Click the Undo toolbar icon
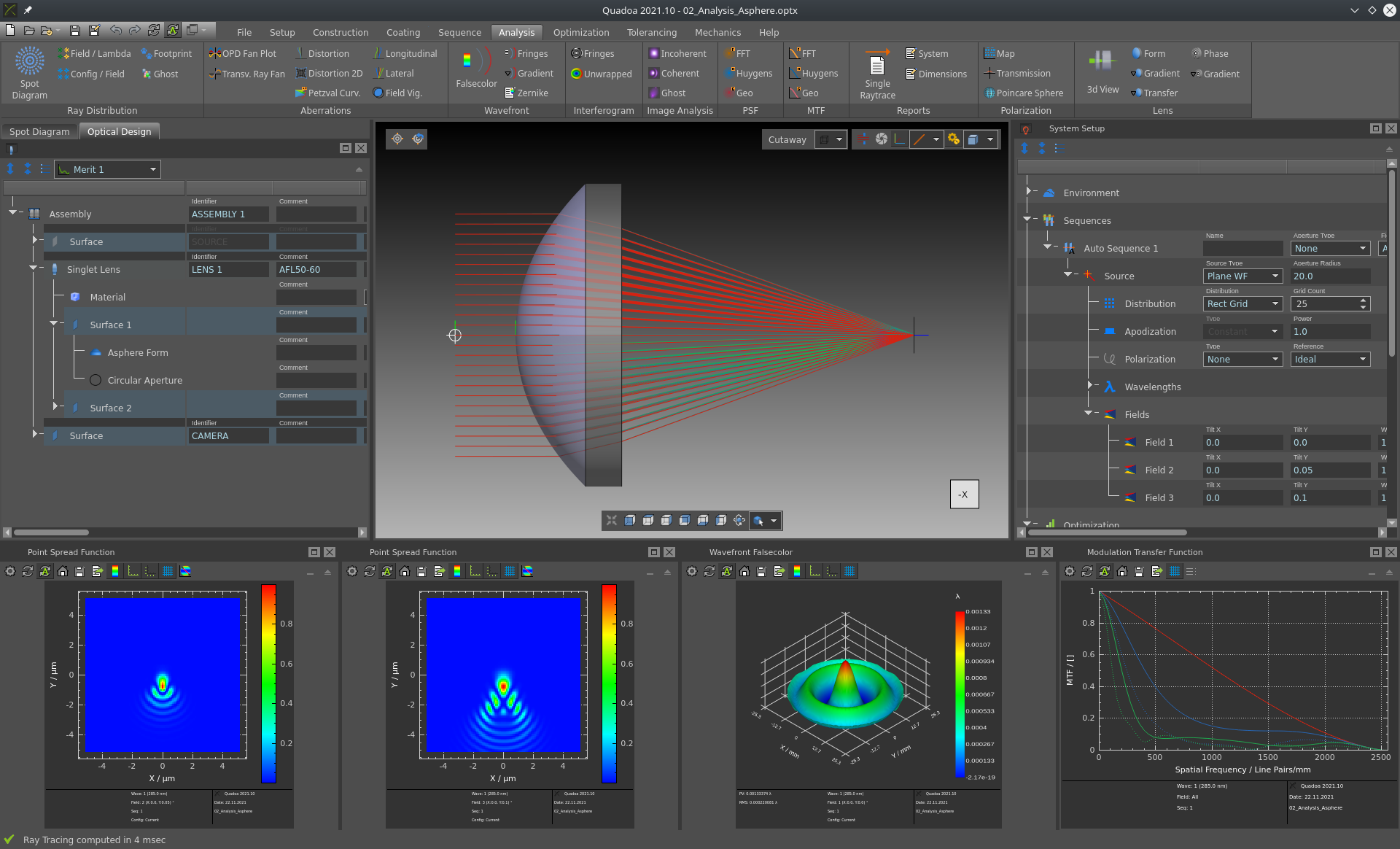The image size is (1400, 849). (115, 30)
